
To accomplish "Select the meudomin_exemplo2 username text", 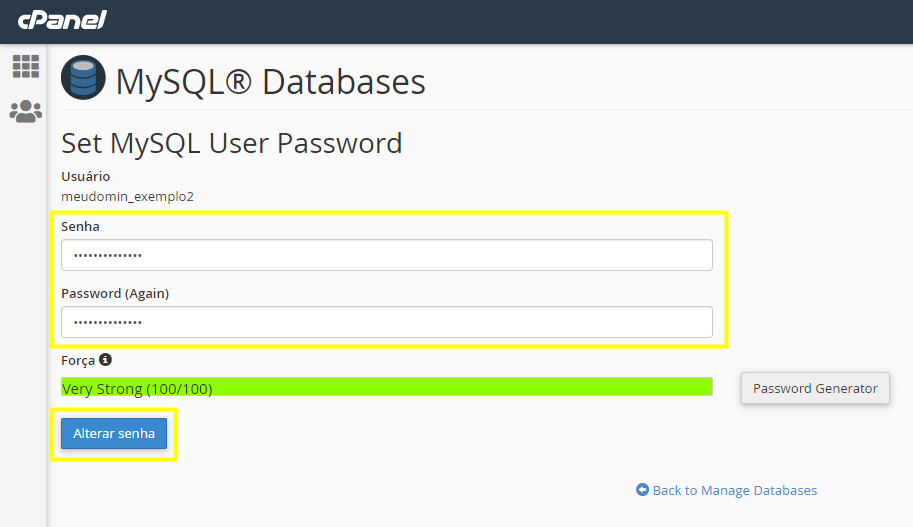I will click(128, 197).
